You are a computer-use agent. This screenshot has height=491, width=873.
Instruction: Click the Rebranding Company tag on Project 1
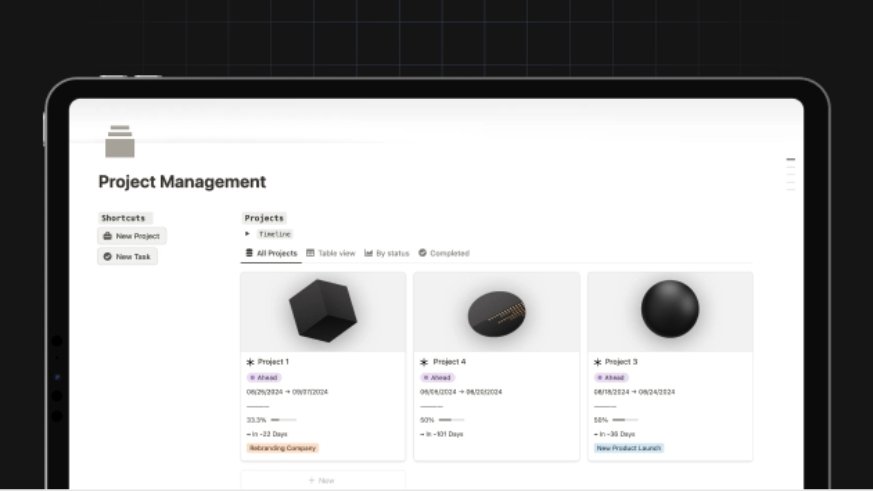click(282, 448)
